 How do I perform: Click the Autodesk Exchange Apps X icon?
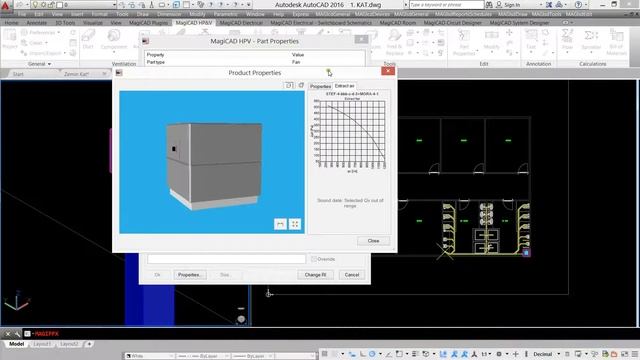point(549,5)
